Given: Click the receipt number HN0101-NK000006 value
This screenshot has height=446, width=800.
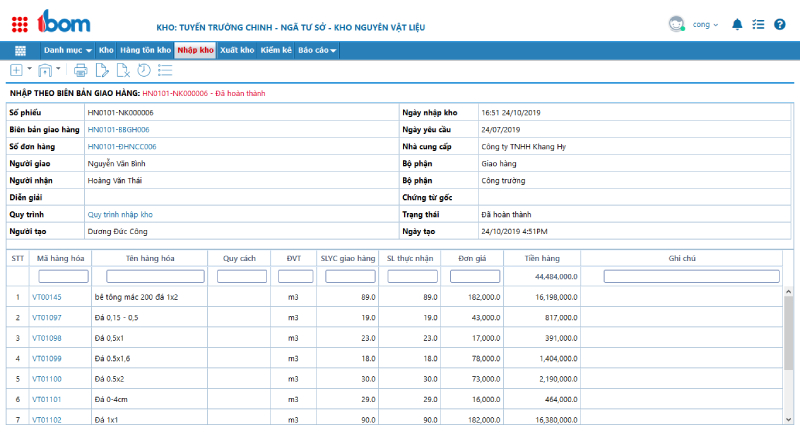Looking at the screenshot, I should (x=120, y=113).
